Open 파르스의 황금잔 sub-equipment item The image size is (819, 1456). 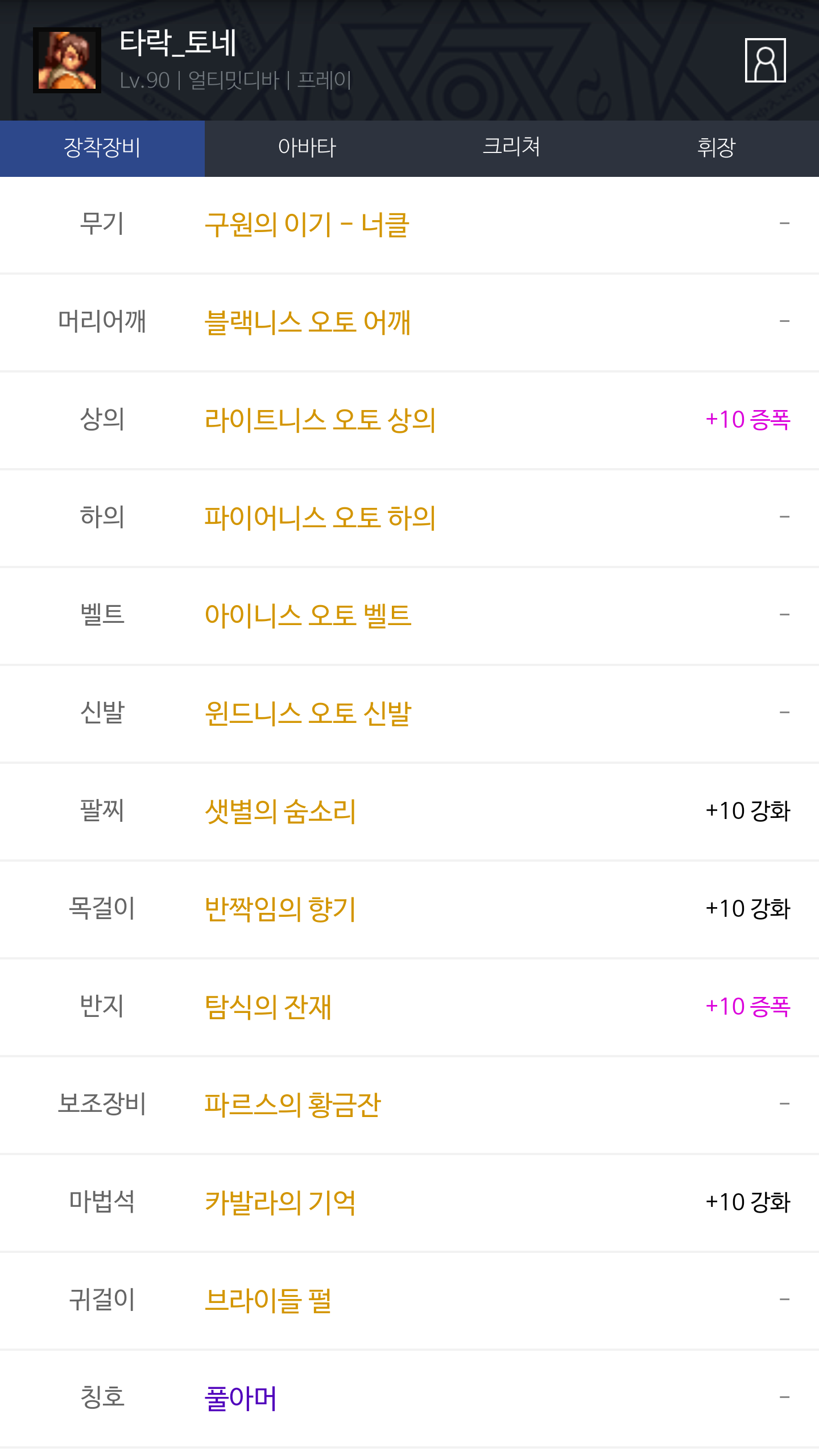click(x=292, y=1105)
